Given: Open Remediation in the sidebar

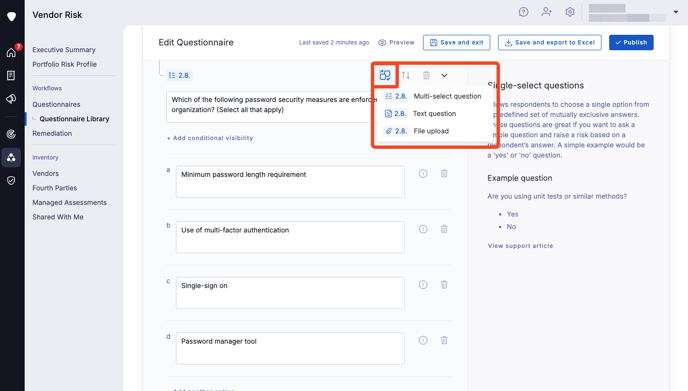Looking at the screenshot, I should [x=52, y=133].
